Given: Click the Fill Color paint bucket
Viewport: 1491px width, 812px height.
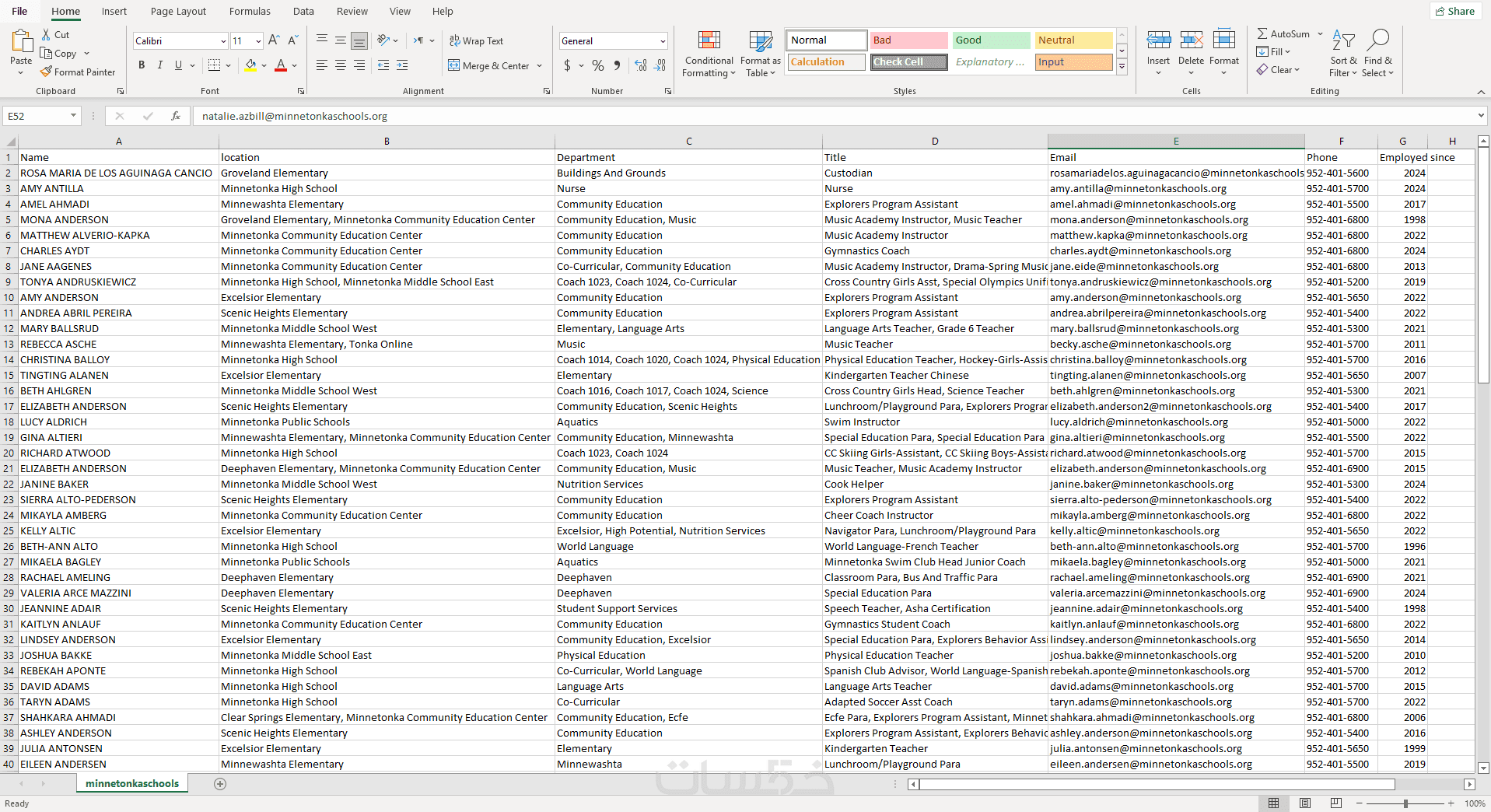Looking at the screenshot, I should pos(250,65).
